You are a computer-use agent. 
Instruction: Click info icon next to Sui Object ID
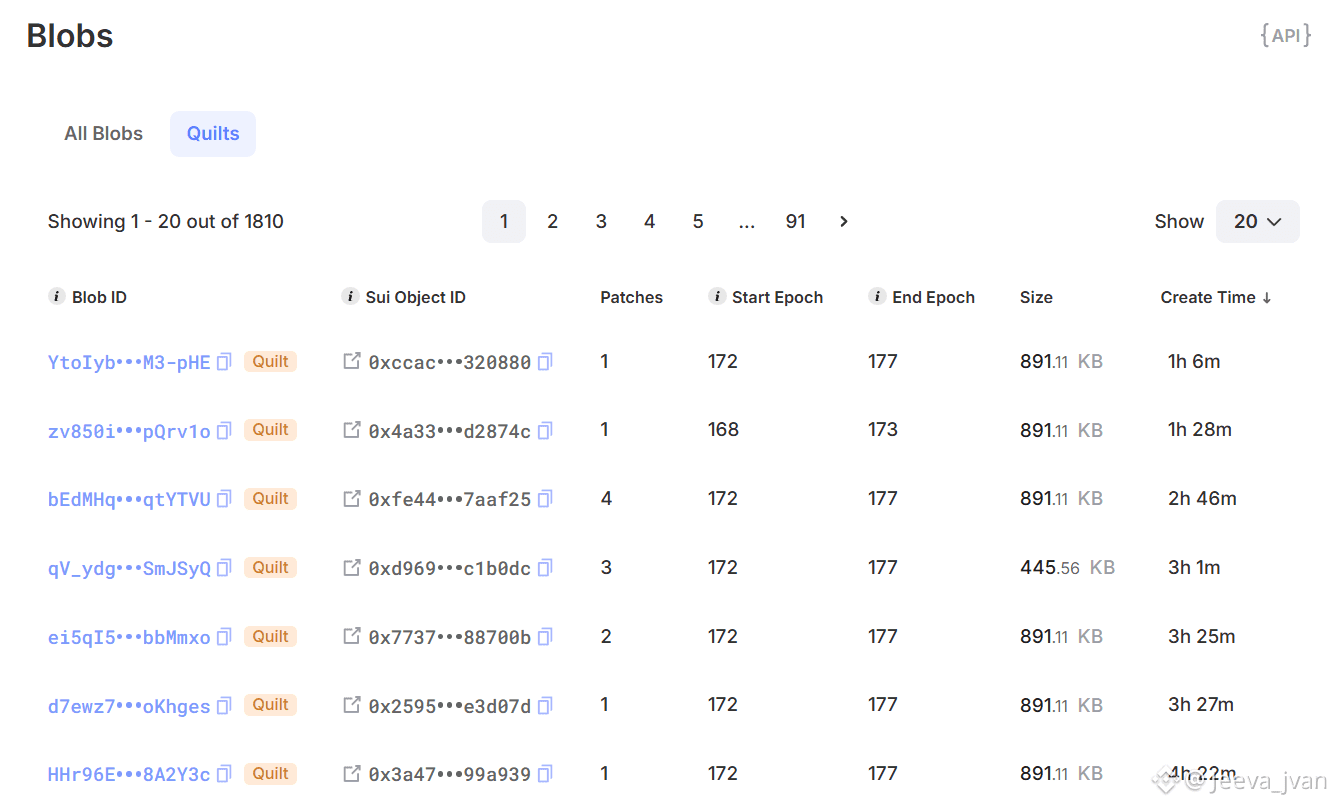[x=350, y=297]
